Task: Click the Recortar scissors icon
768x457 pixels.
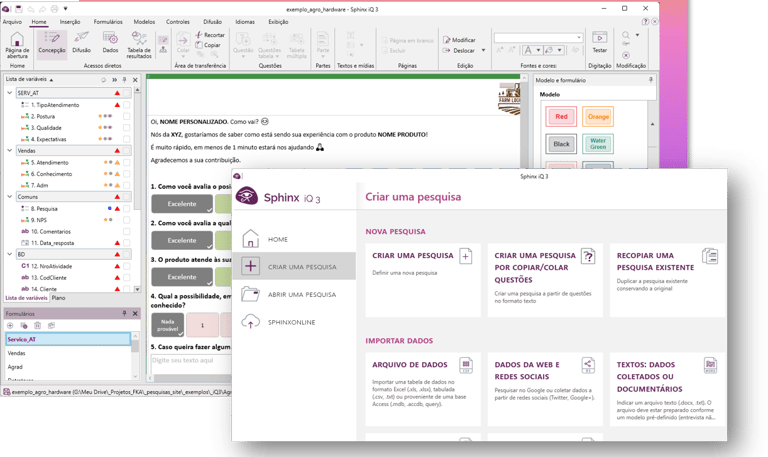Action: click(x=198, y=35)
